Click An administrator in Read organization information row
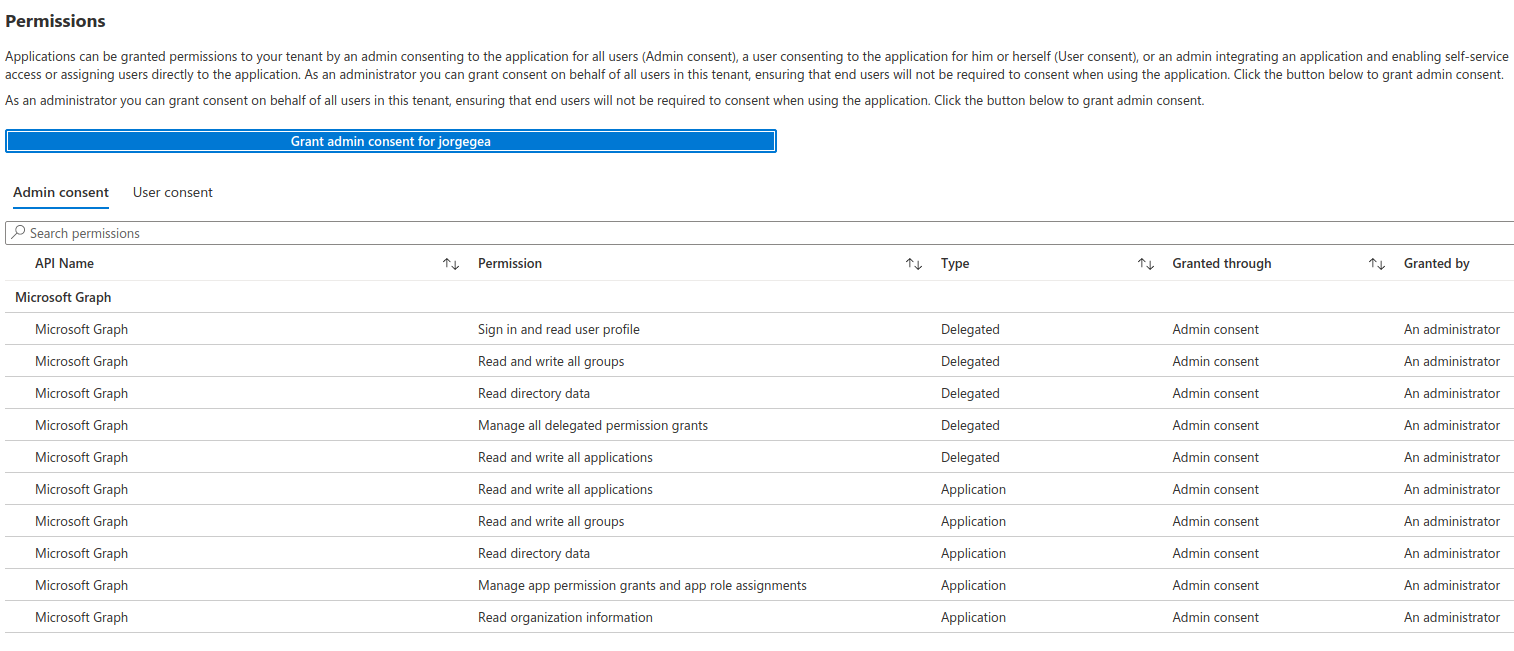This screenshot has width=1514, height=651. (1452, 617)
